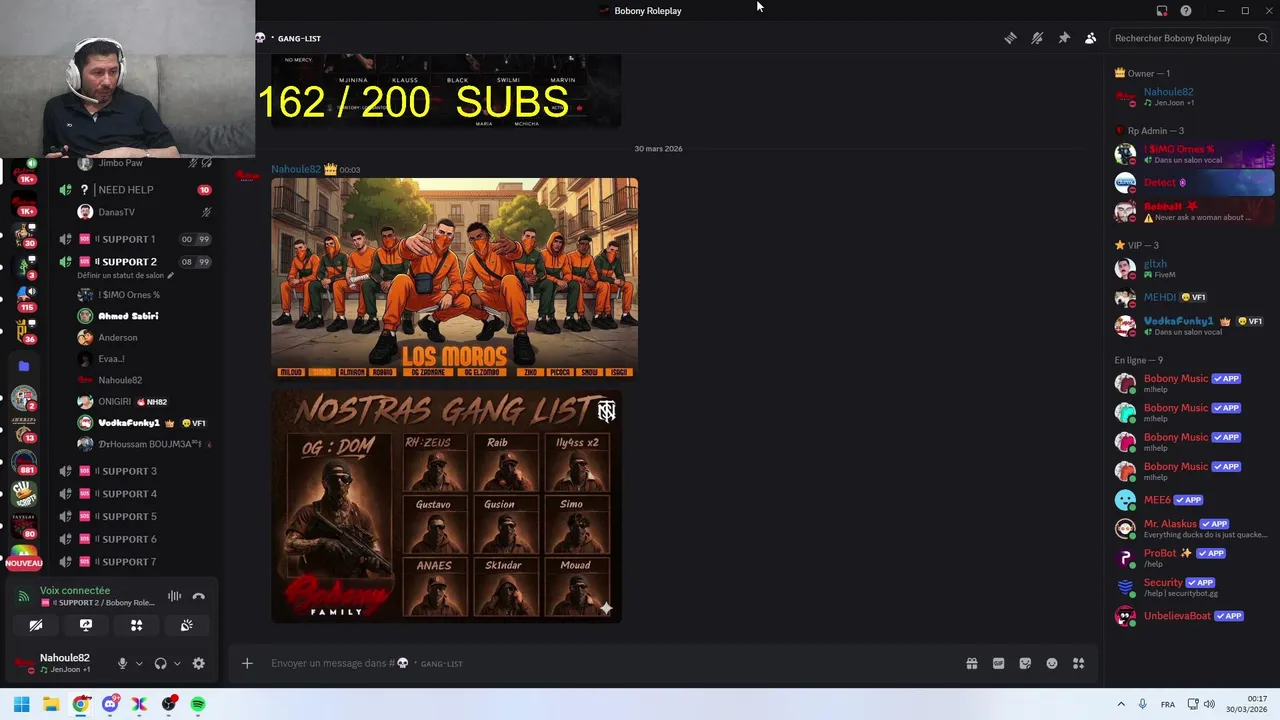The image size is (1280, 720).
Task: Launch an activity from voice panel
Action: (137, 625)
